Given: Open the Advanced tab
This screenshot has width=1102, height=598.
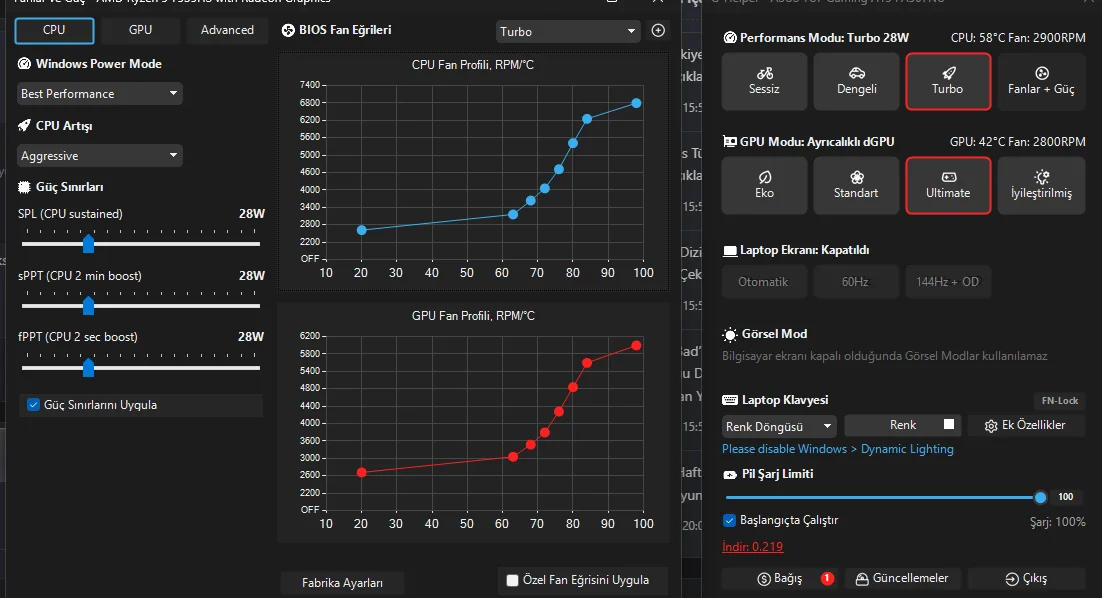Looking at the screenshot, I should (x=227, y=30).
